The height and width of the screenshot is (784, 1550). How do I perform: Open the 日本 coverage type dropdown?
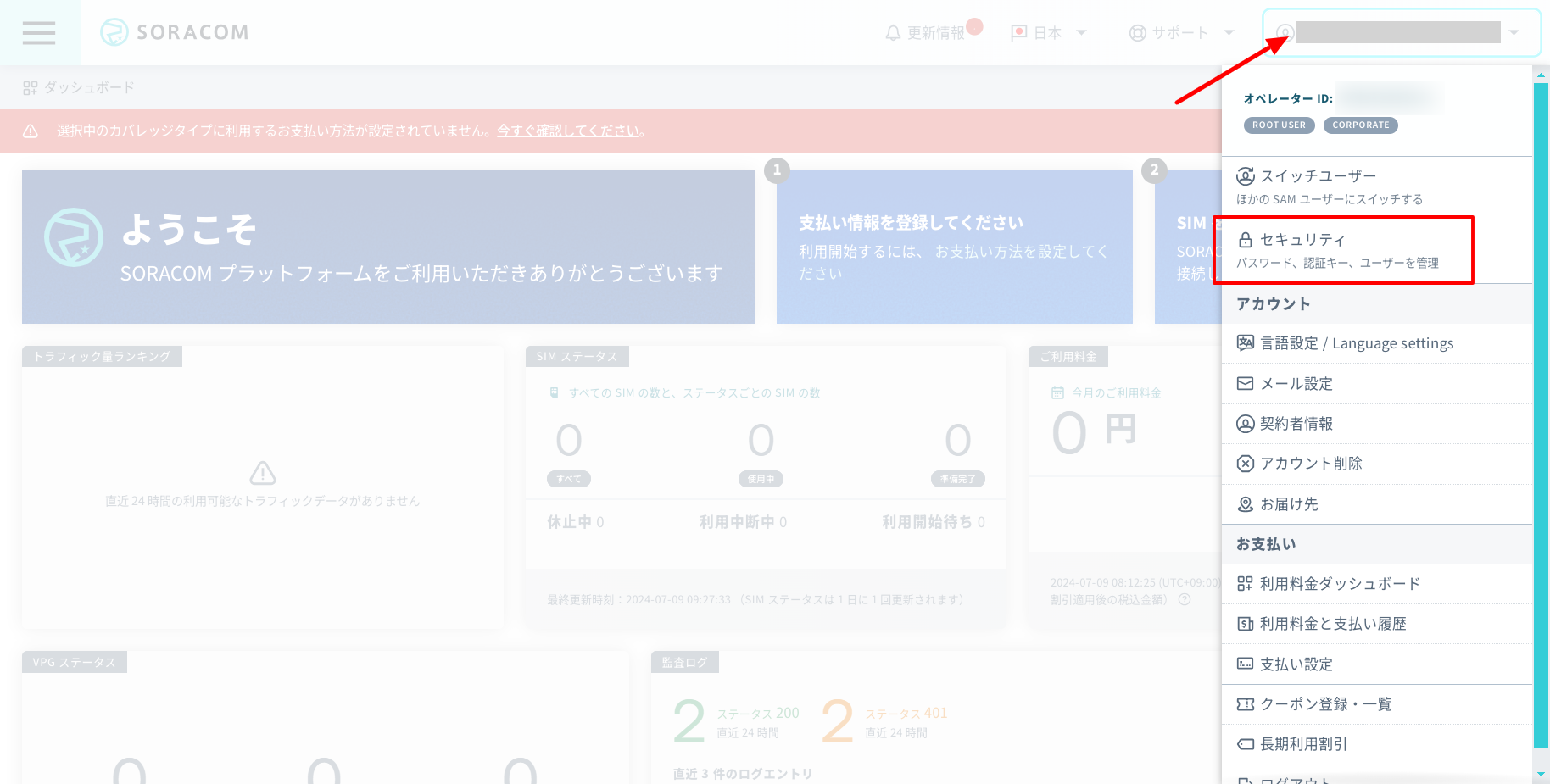(1049, 32)
